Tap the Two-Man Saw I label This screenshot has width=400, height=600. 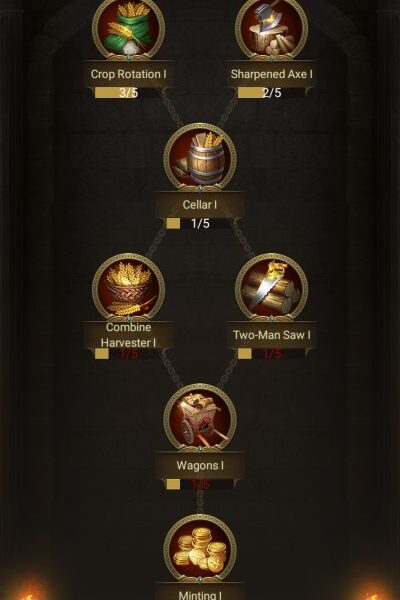pos(272,335)
